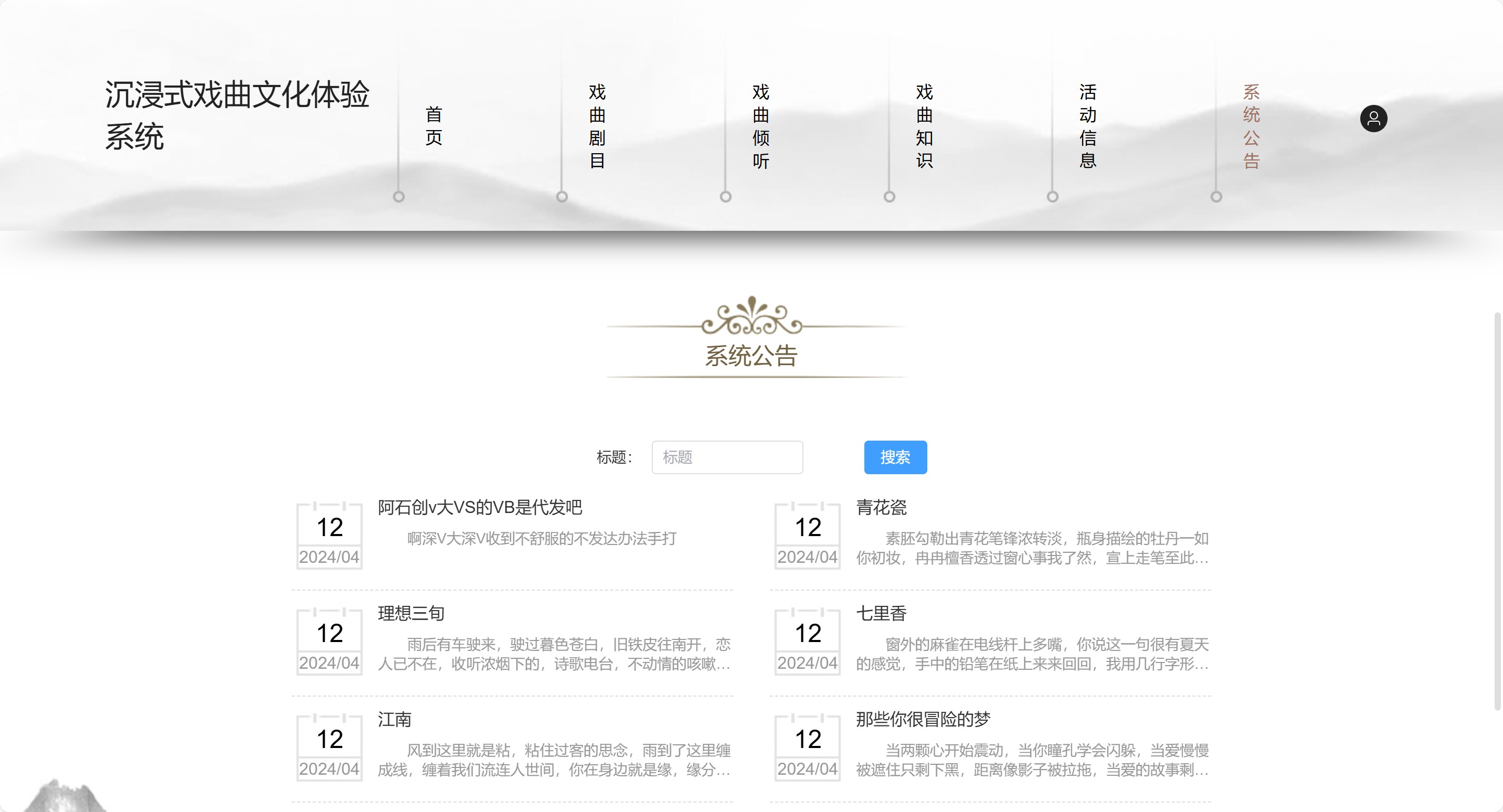The width and height of the screenshot is (1503, 812).
Task: Open 戏曲知识 navigation item
Action: pyautogui.click(x=924, y=126)
